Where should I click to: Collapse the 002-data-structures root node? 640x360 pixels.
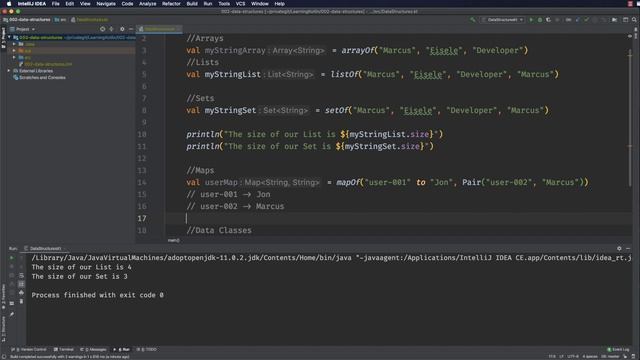click(x=9, y=38)
